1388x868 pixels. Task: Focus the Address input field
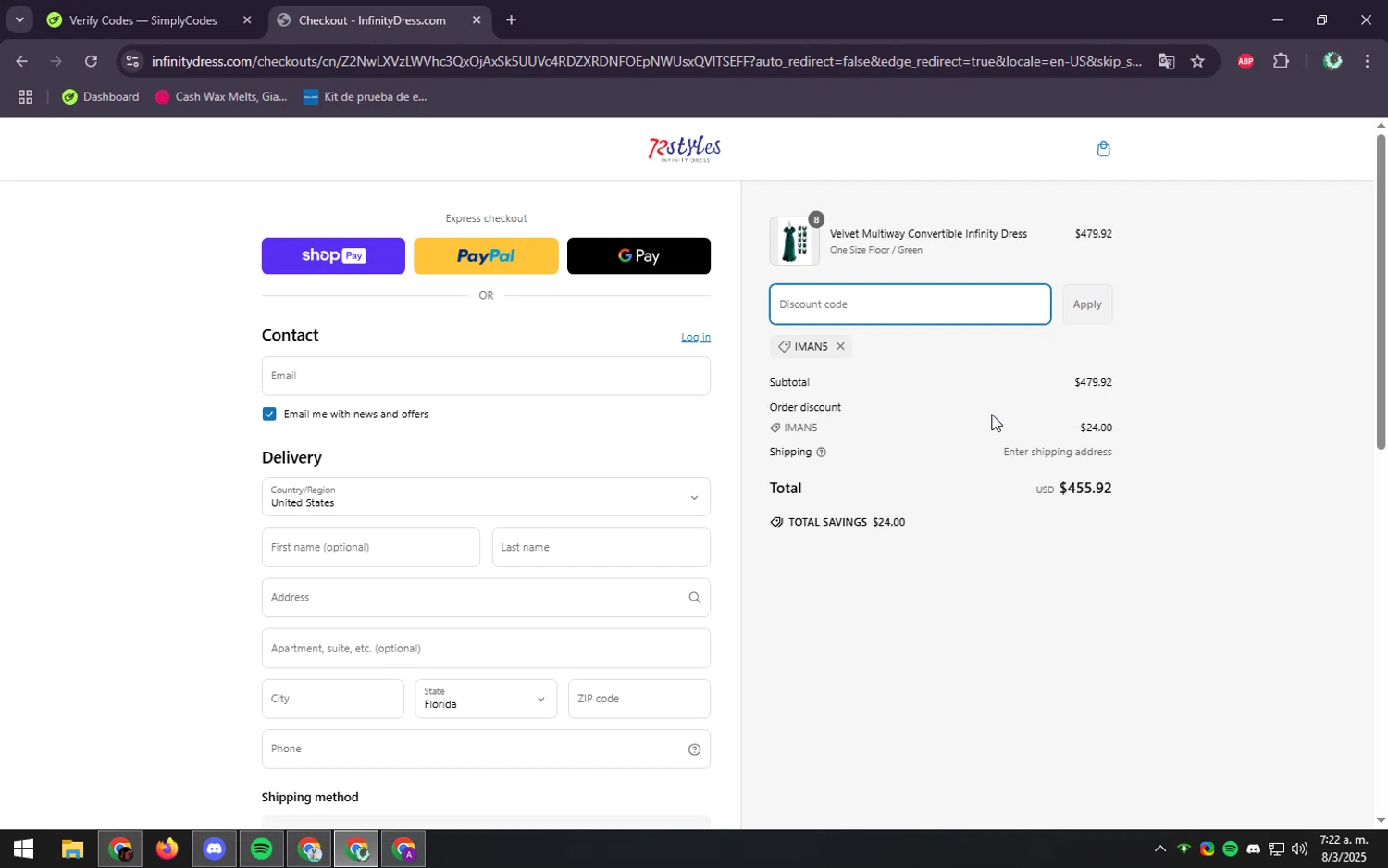coord(486,598)
